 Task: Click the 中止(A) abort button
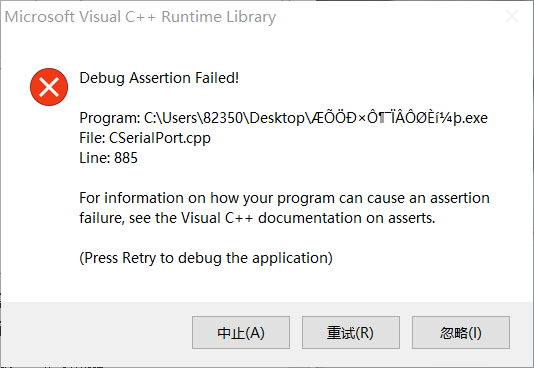tap(241, 332)
